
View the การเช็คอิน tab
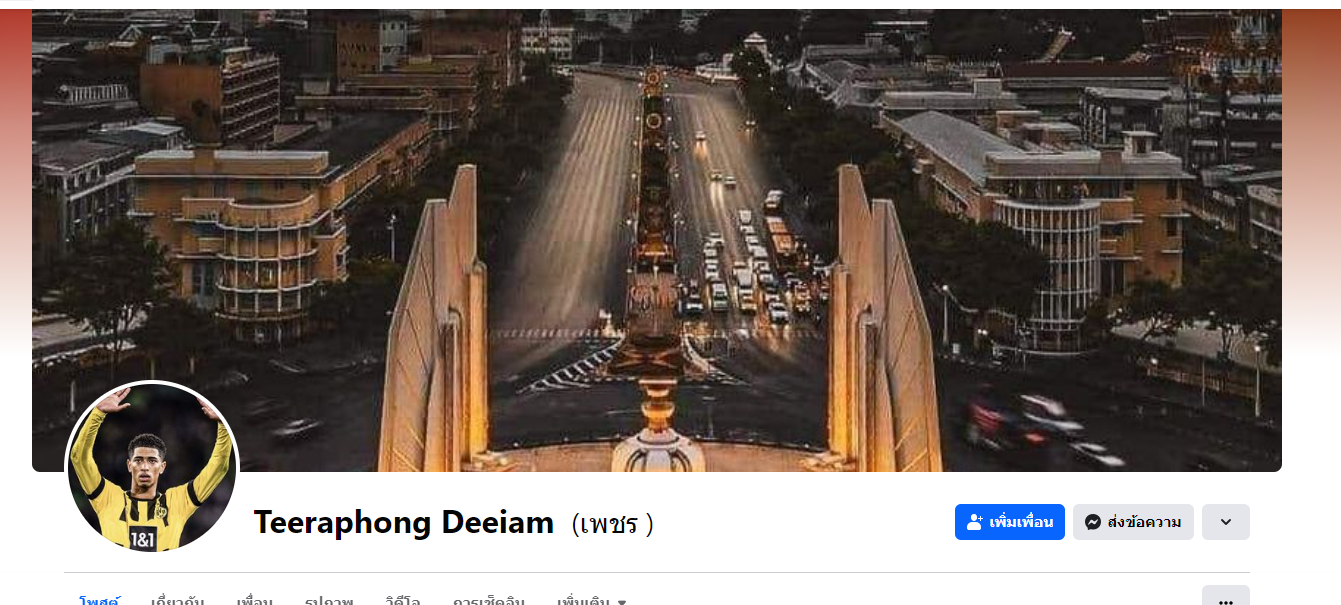488,600
